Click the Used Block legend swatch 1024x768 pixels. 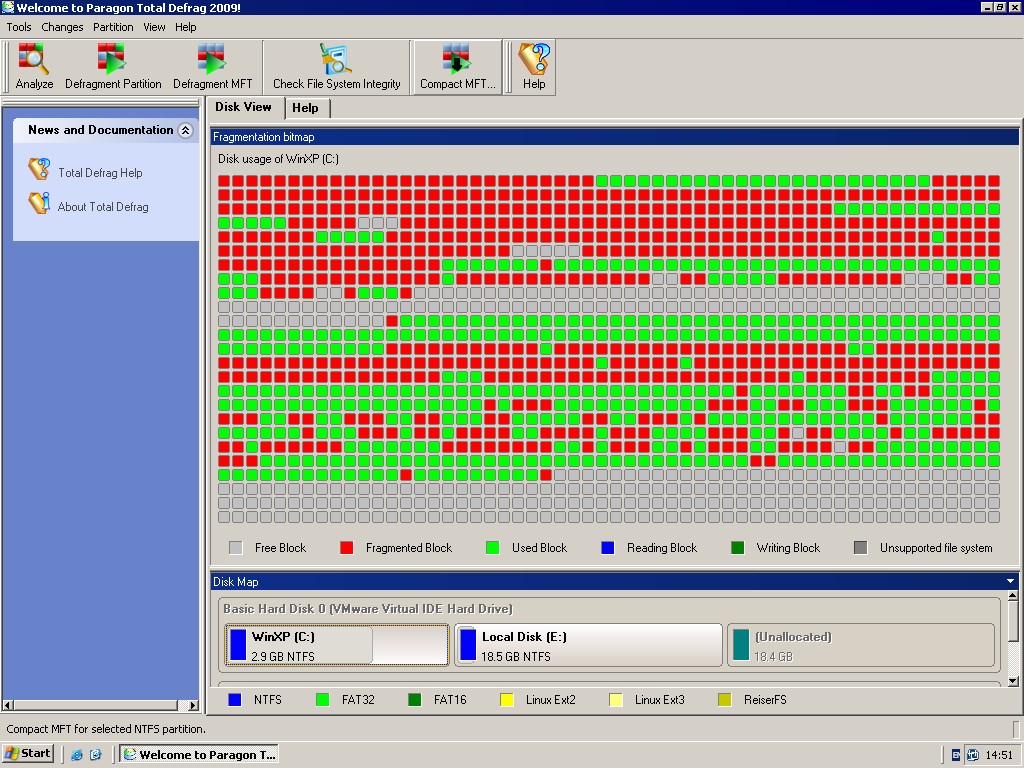point(492,548)
